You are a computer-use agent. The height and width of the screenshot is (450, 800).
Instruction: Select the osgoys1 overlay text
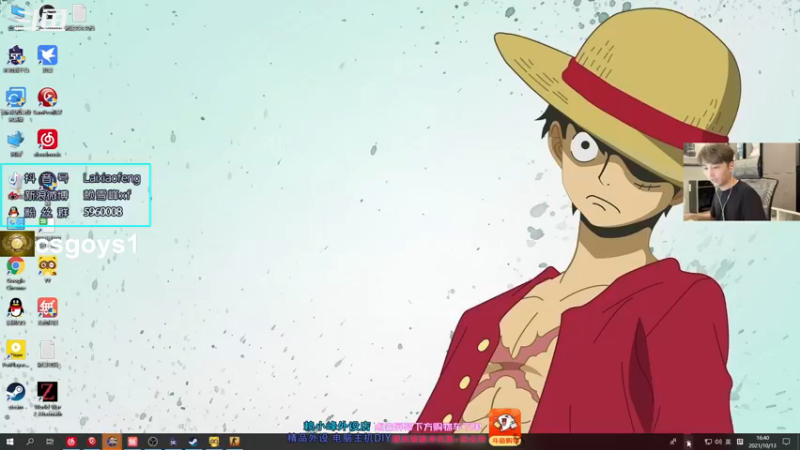(87, 245)
